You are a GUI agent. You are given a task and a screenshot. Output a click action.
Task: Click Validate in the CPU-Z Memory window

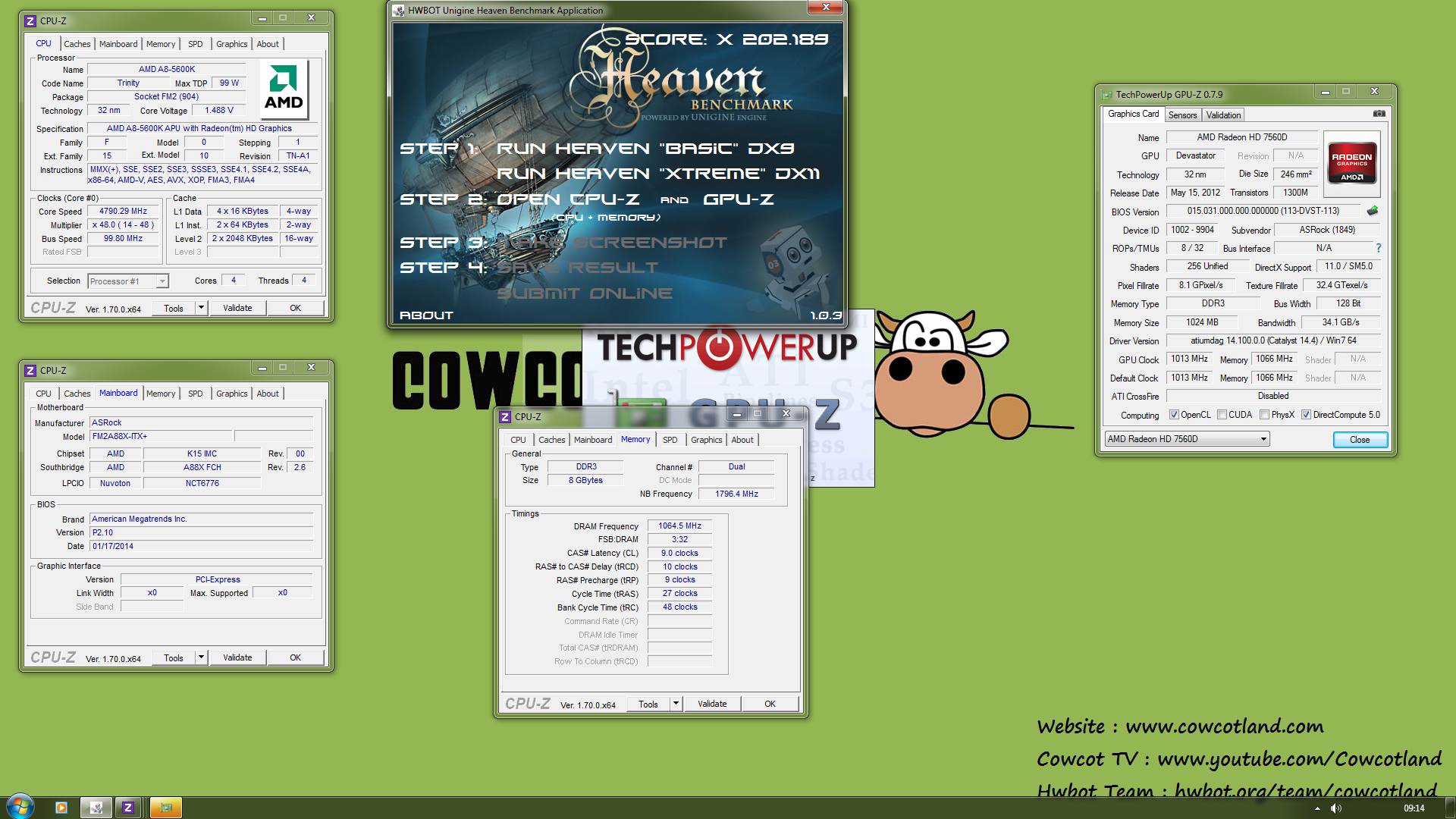coord(712,704)
